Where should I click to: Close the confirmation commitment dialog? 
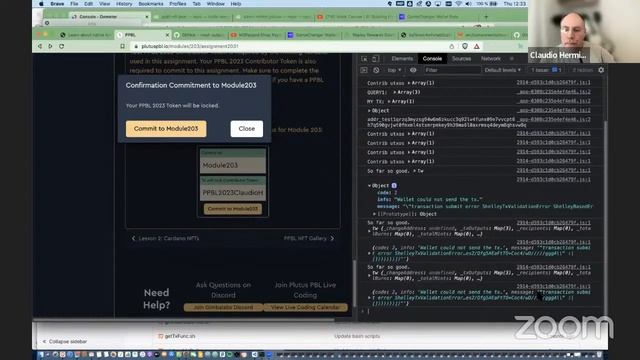(247, 129)
